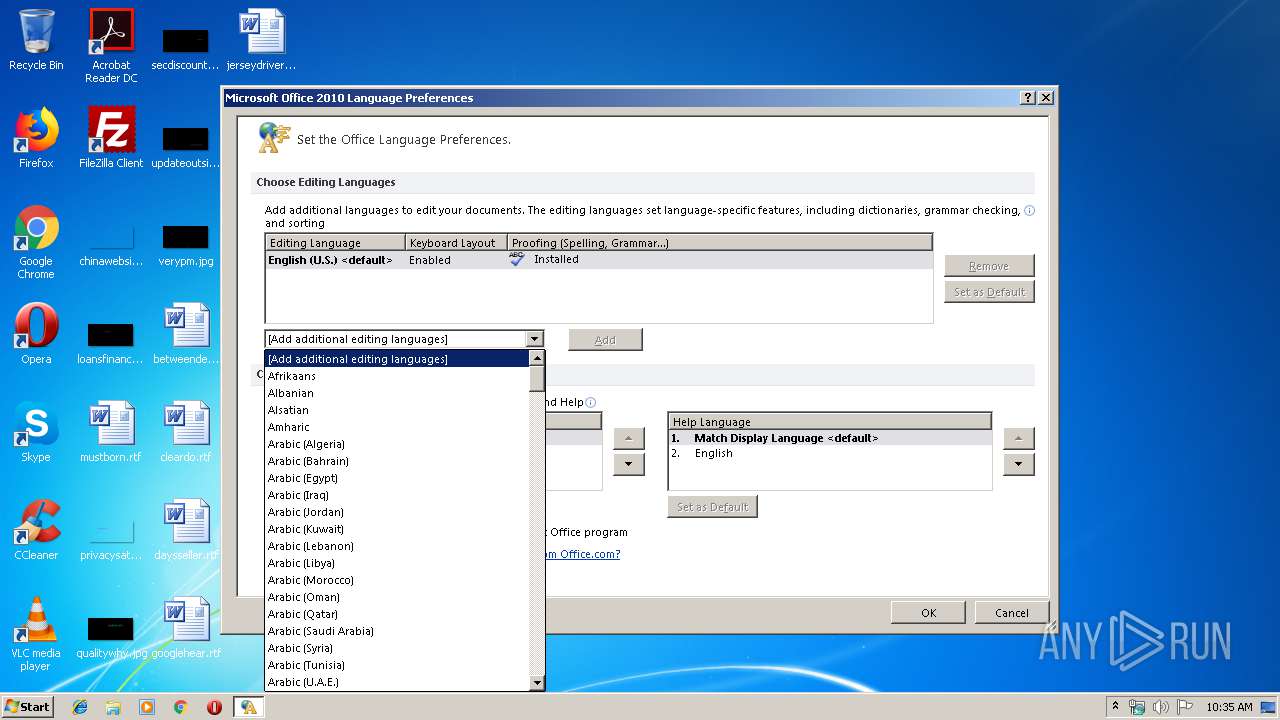The image size is (1280, 720).
Task: Collapse the 'Add additional editing languages' combo box arrow
Action: pos(534,340)
